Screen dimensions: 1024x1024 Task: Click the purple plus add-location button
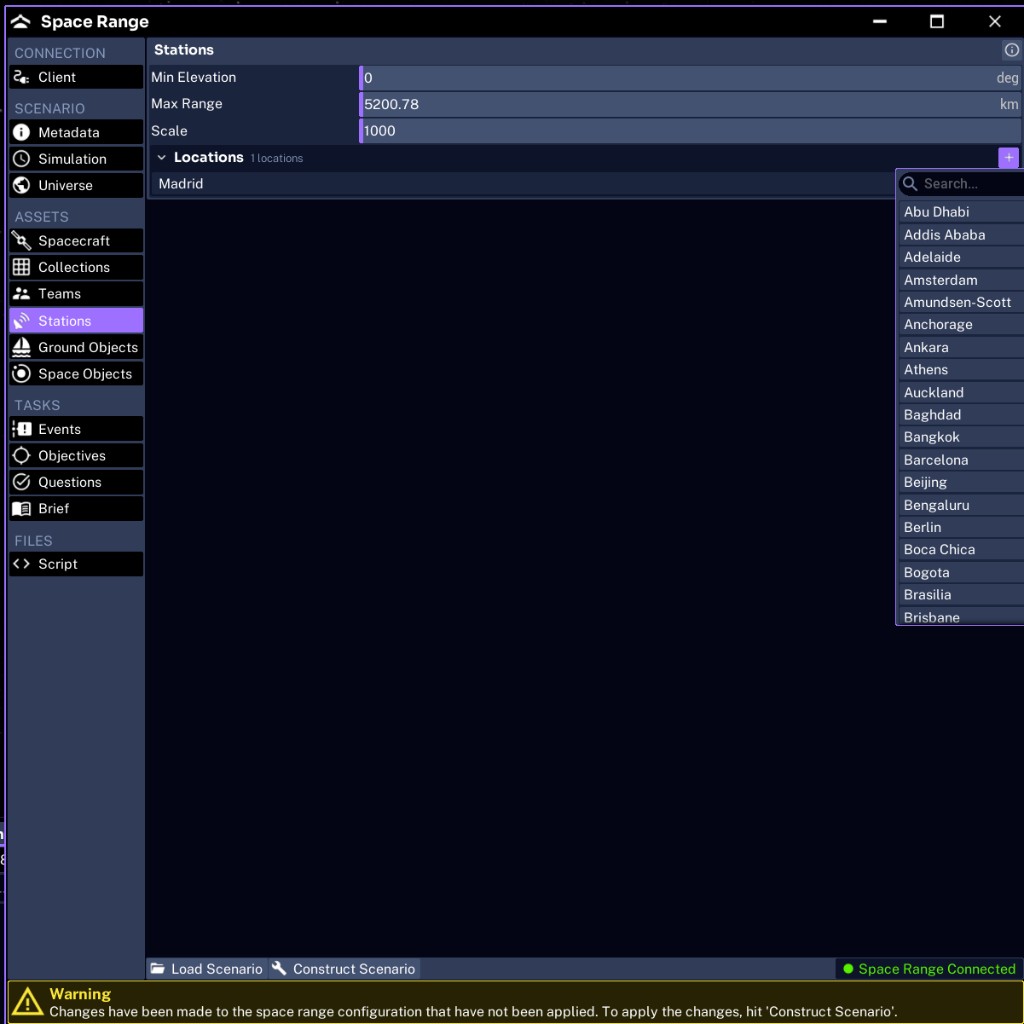coord(1008,157)
